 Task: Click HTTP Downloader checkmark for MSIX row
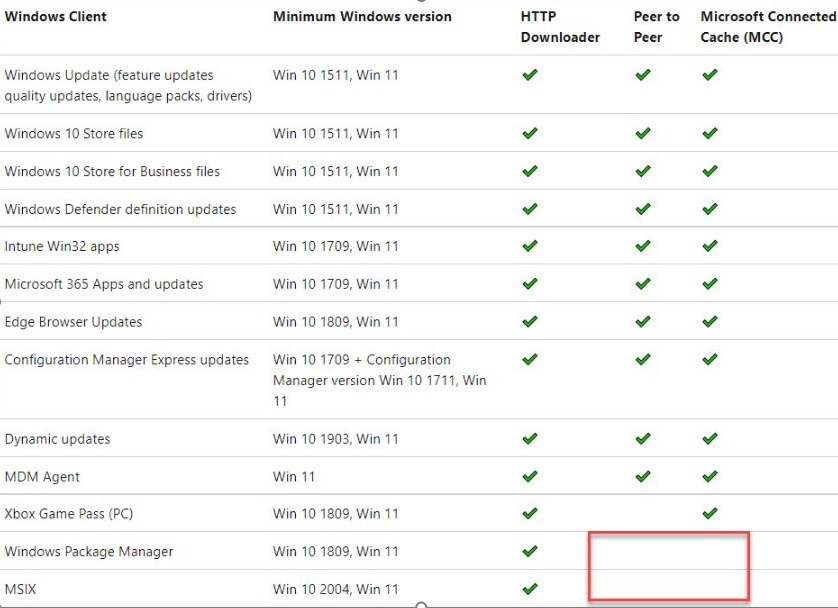coord(530,589)
